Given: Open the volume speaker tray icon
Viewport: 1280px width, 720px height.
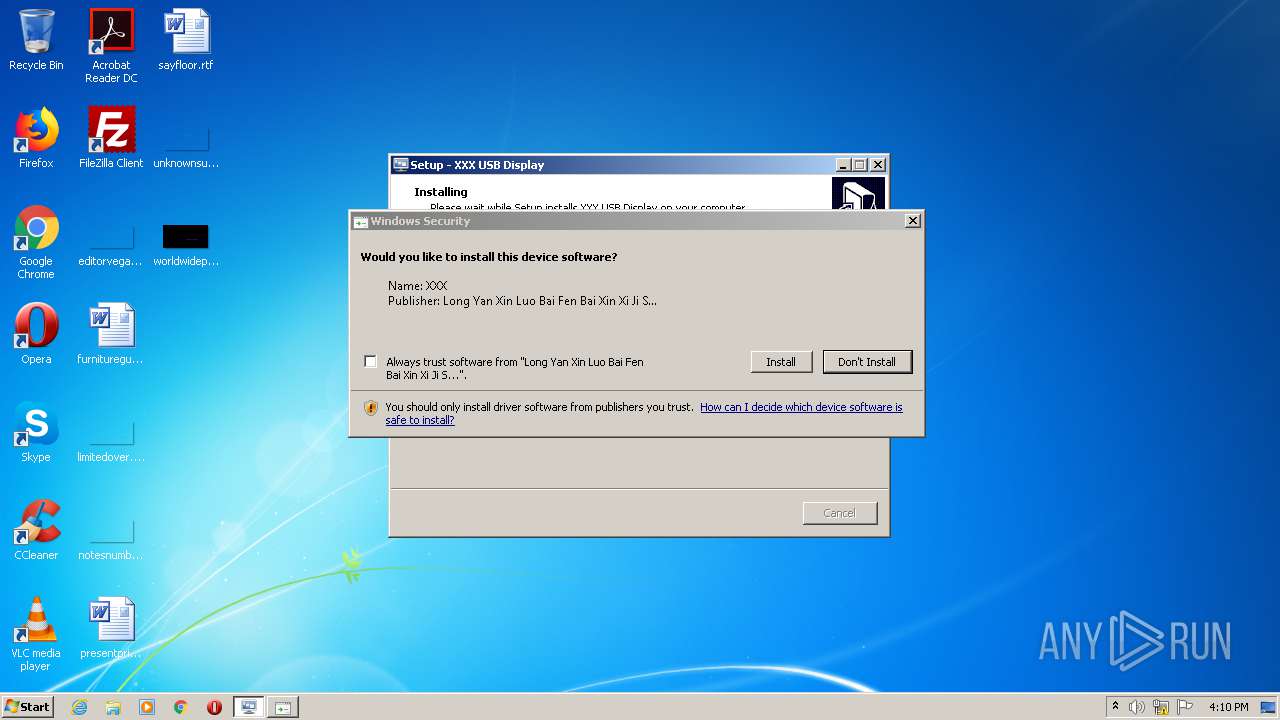Looking at the screenshot, I should pyautogui.click(x=1137, y=707).
